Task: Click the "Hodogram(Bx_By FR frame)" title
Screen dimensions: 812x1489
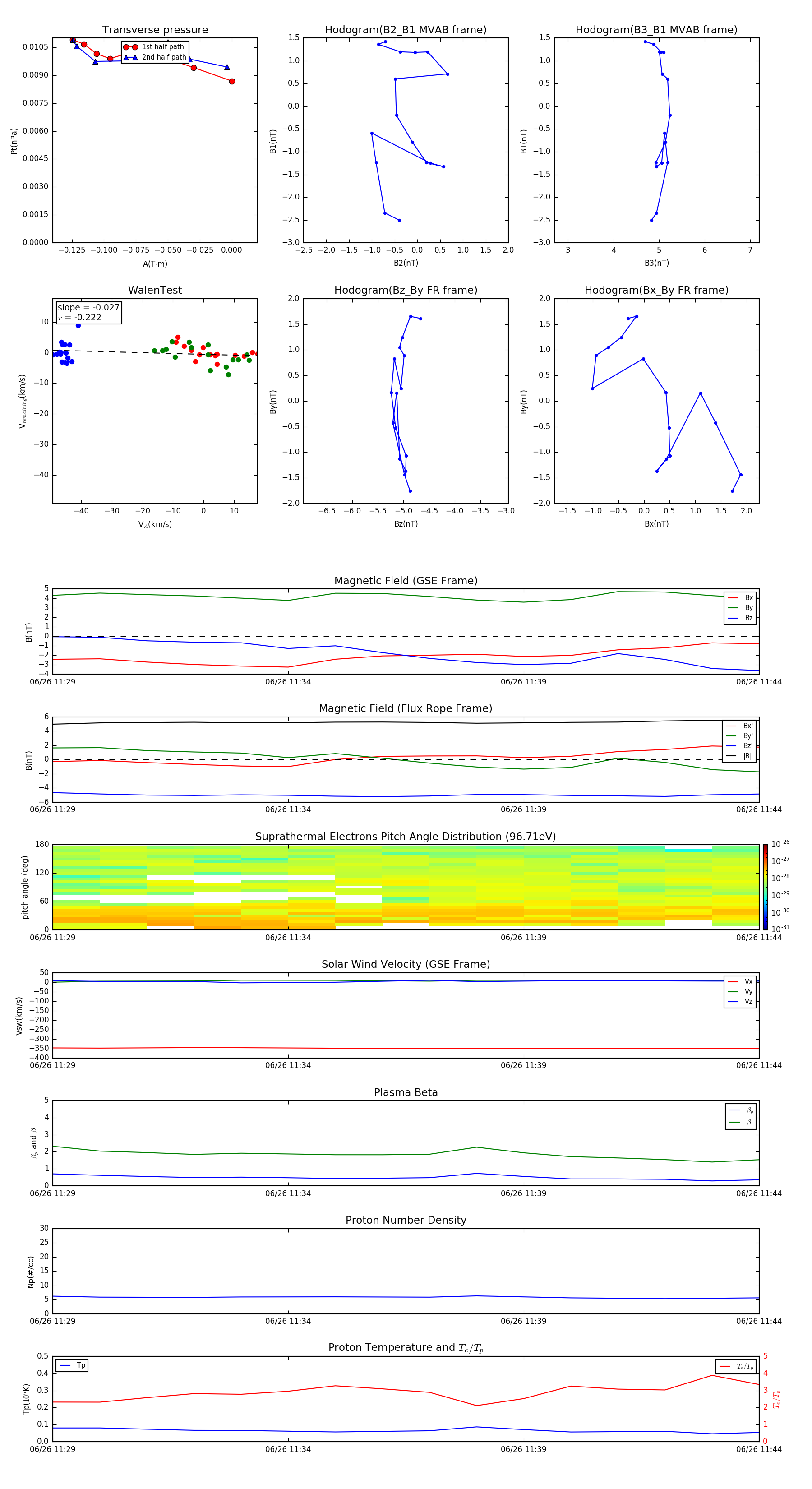Action: (656, 290)
